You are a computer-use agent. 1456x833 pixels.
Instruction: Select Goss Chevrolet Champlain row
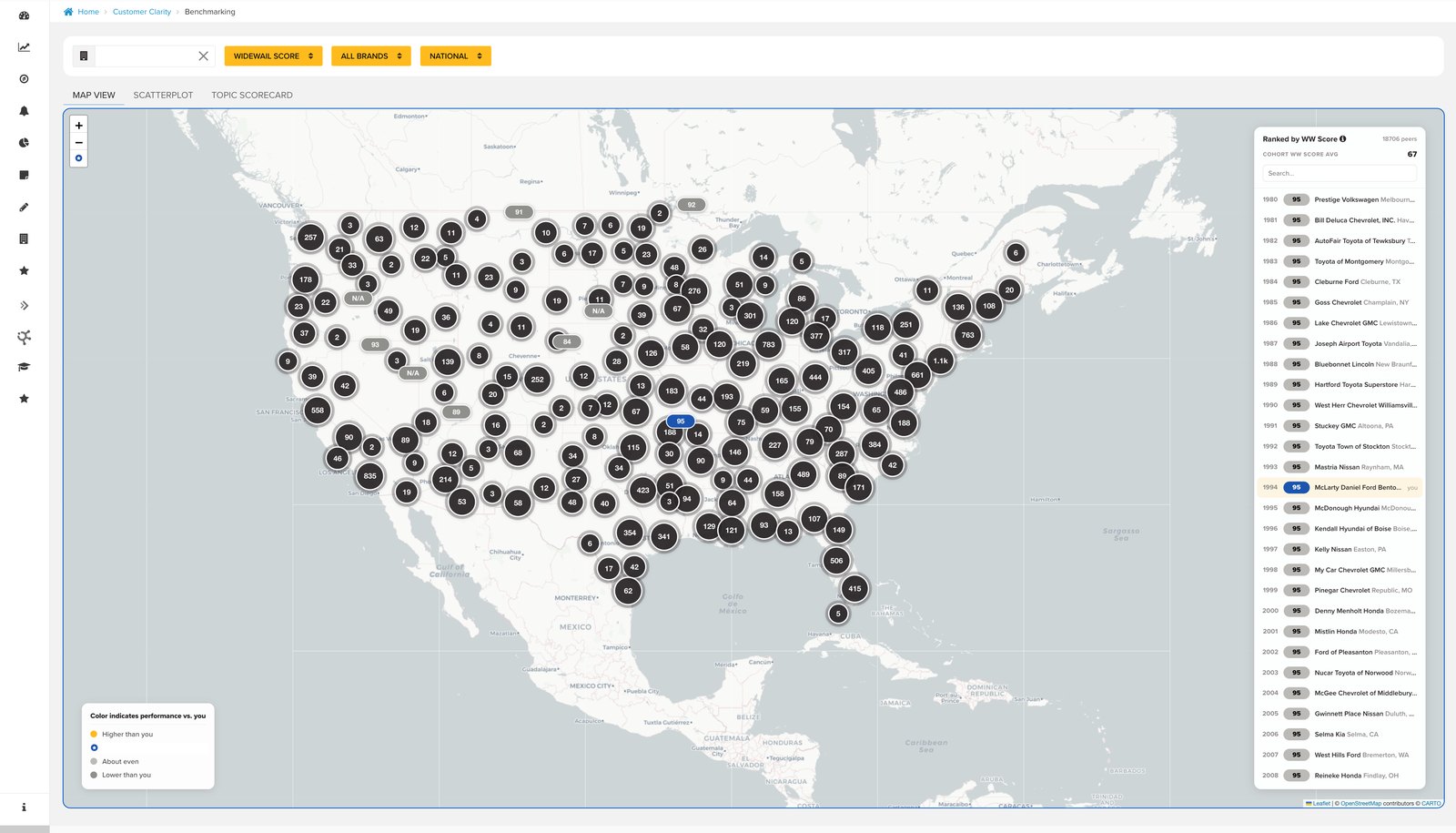(1340, 302)
